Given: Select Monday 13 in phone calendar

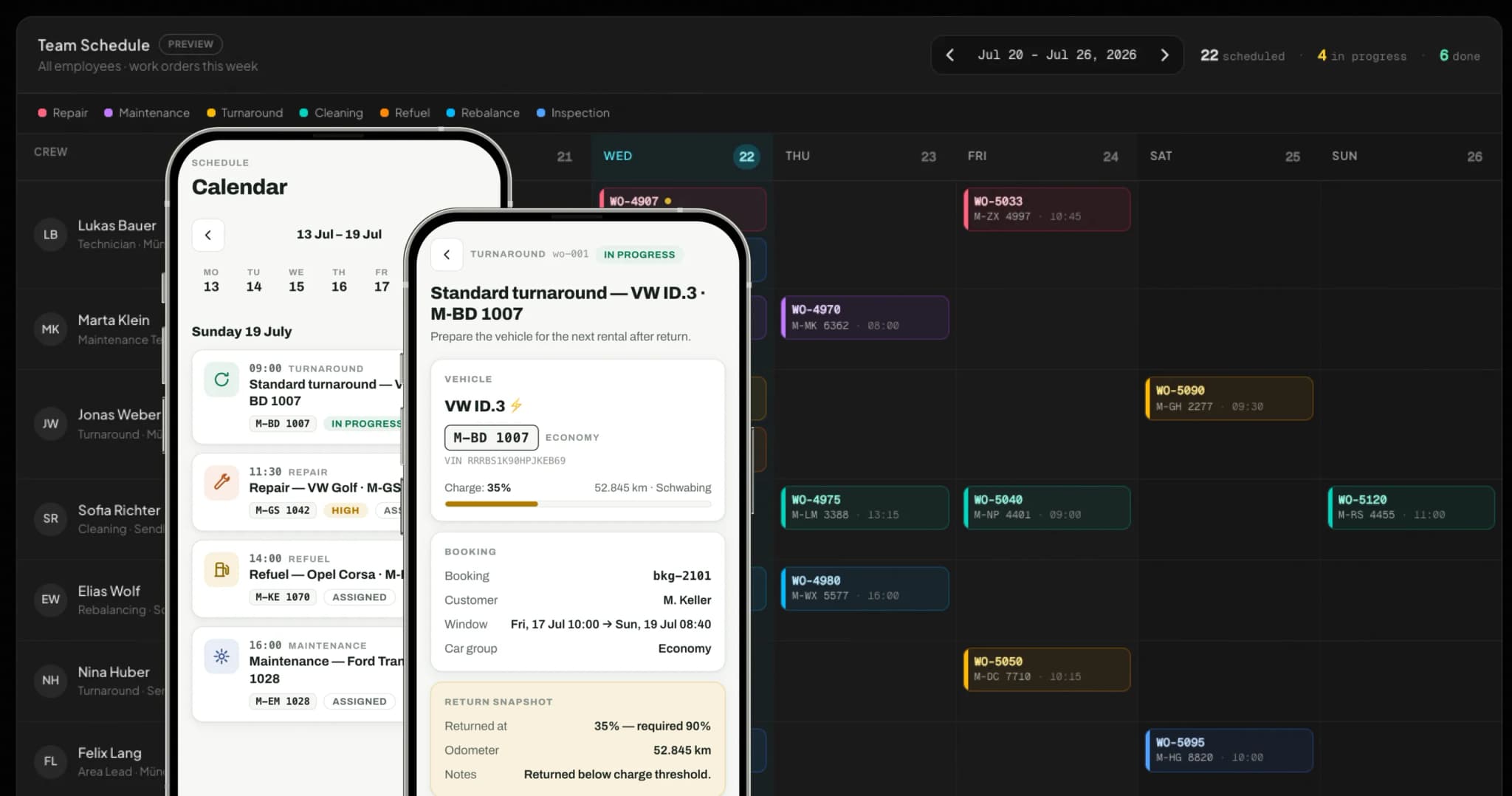Looking at the screenshot, I should [x=211, y=281].
